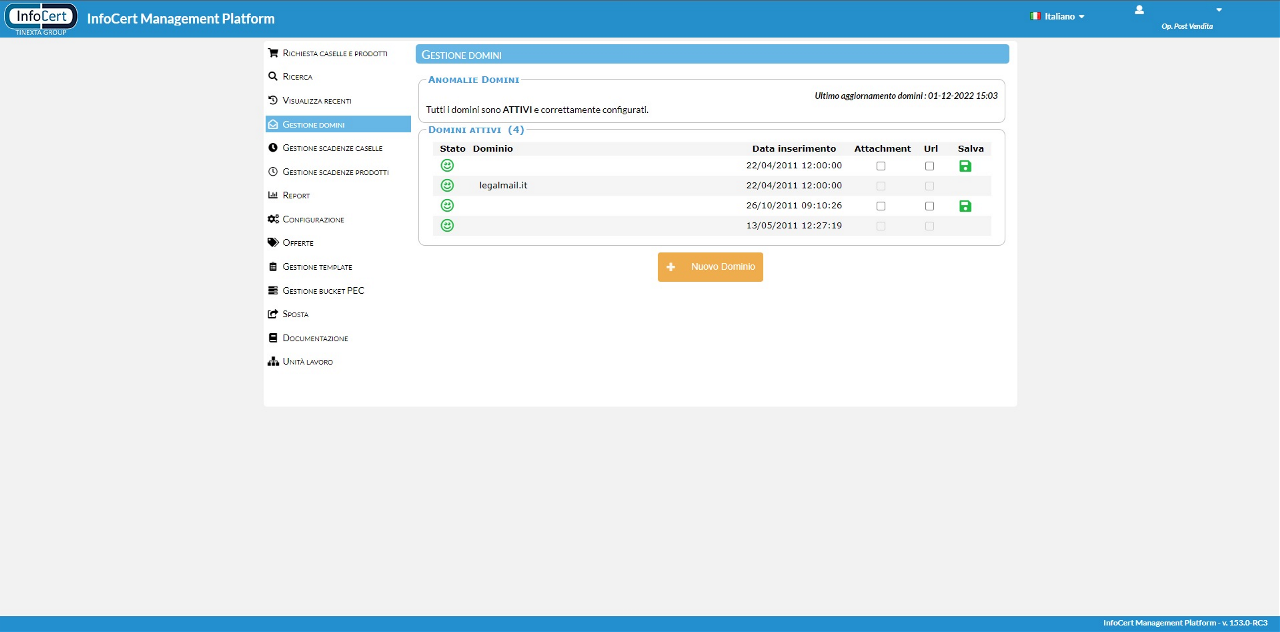The width and height of the screenshot is (1280, 632).
Task: Open the Italiano language dropdown
Action: point(1058,17)
